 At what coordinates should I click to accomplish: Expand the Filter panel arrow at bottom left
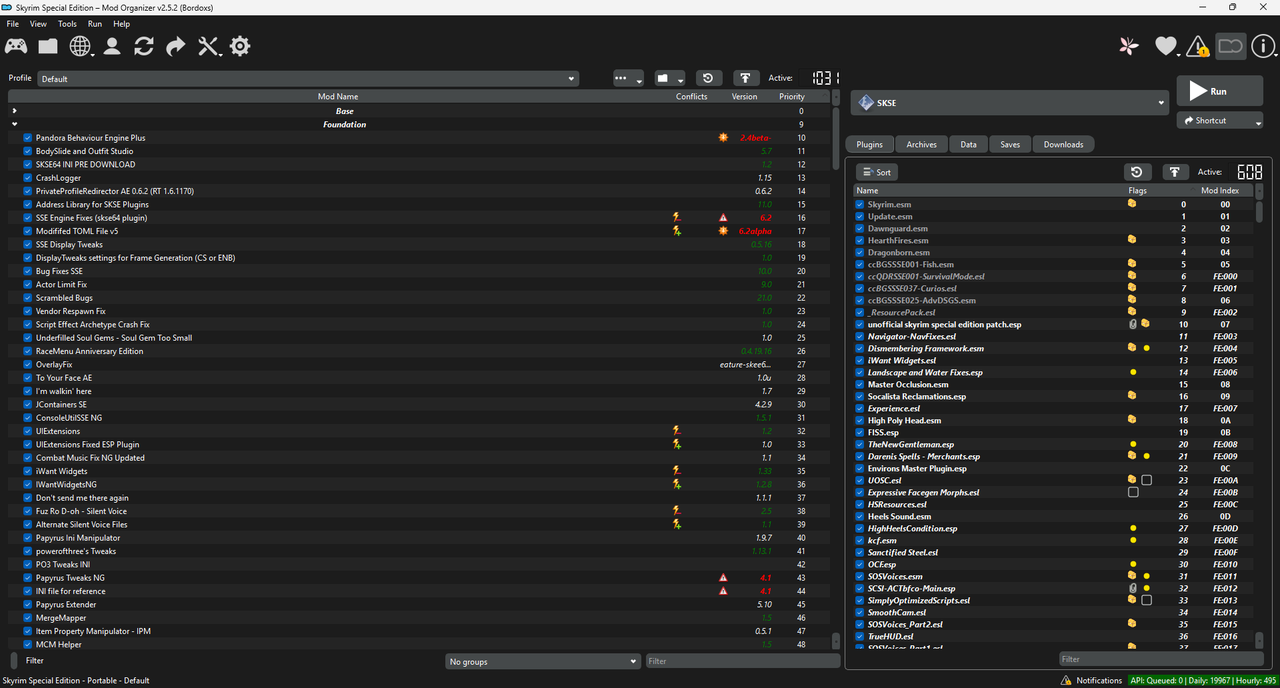point(14,660)
